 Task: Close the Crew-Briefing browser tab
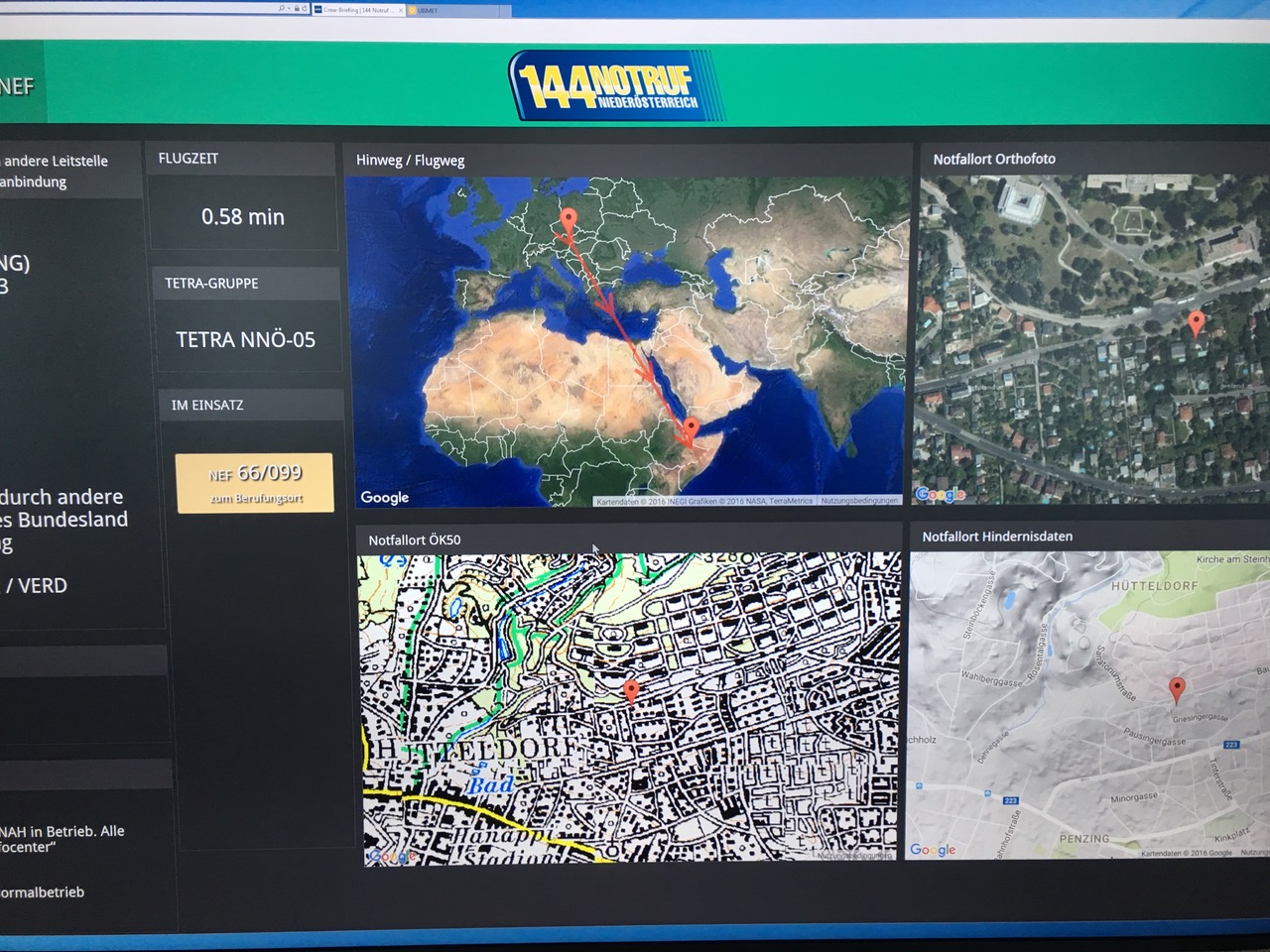pyautogui.click(x=400, y=10)
